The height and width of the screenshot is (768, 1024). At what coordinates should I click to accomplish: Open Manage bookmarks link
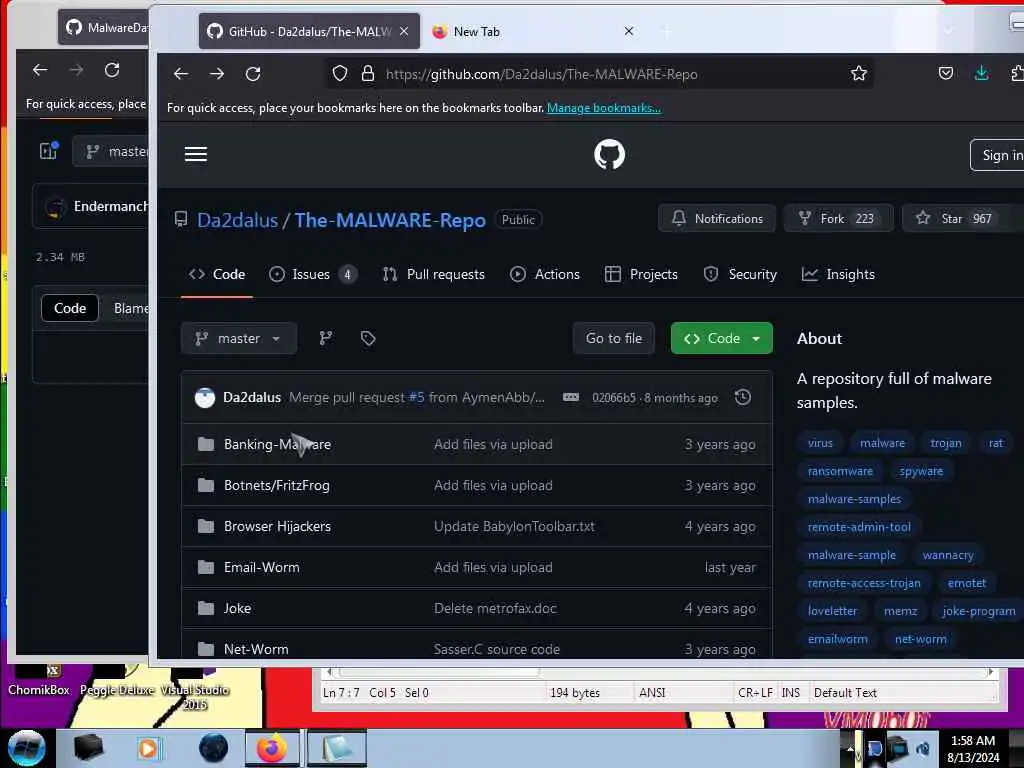click(603, 108)
